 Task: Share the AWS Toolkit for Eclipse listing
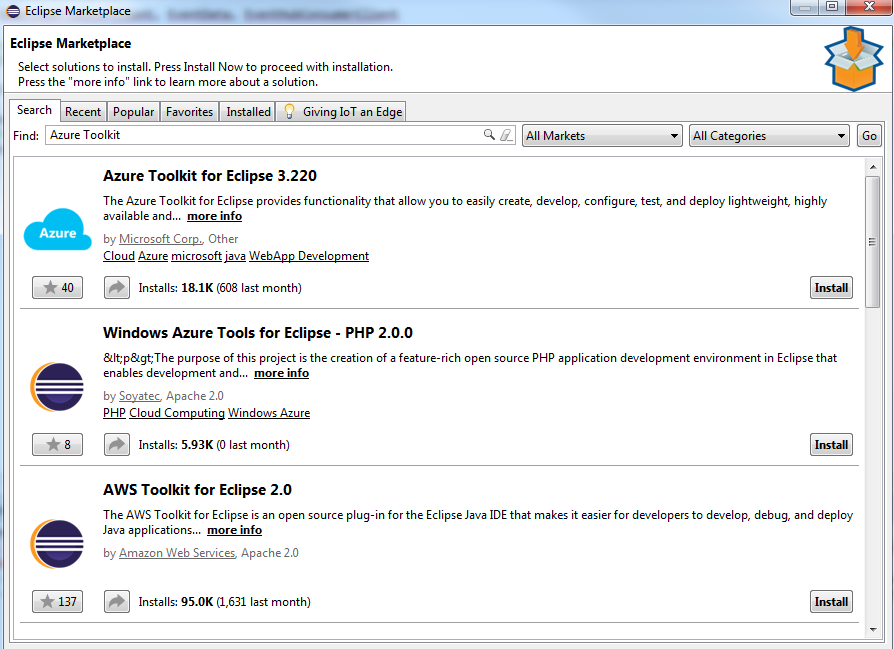point(117,601)
